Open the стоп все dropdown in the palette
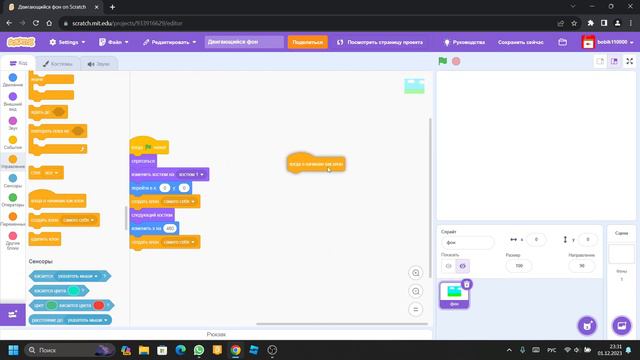The width and height of the screenshot is (640, 360). click(51, 173)
